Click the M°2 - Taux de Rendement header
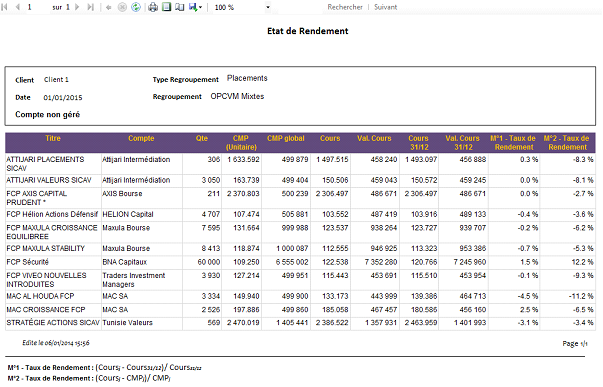Image resolution: width=603 pixels, height=387 pixels. pyautogui.click(x=566, y=143)
